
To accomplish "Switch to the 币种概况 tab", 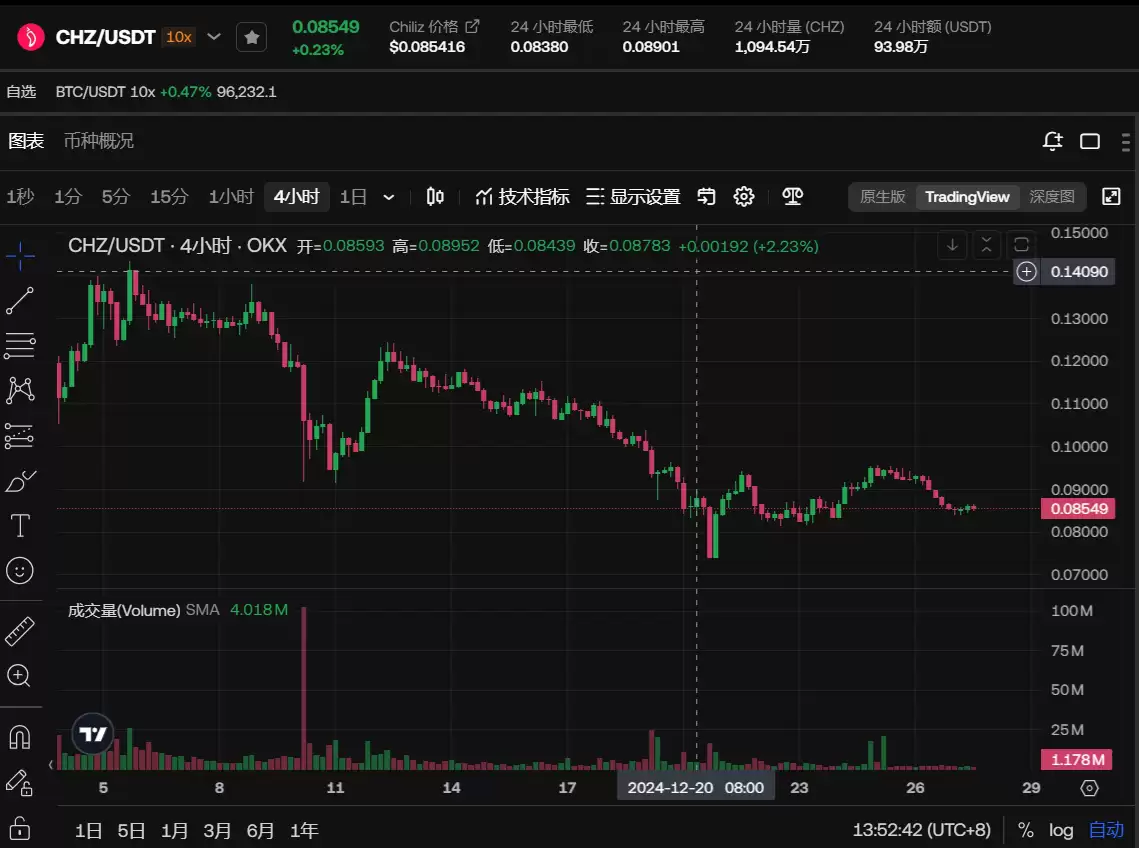I will 98,141.
